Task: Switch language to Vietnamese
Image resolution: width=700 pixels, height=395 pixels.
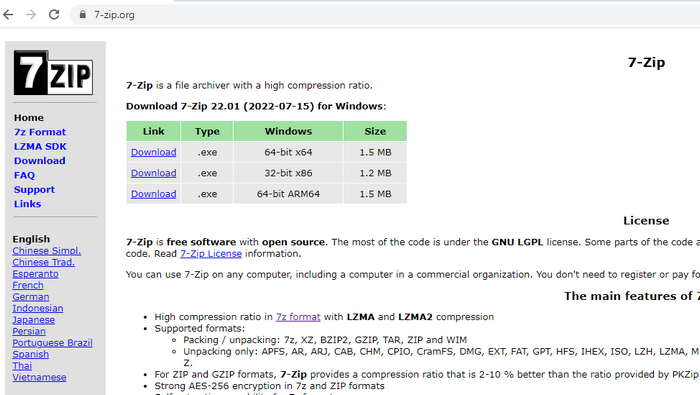Action: pos(39,377)
